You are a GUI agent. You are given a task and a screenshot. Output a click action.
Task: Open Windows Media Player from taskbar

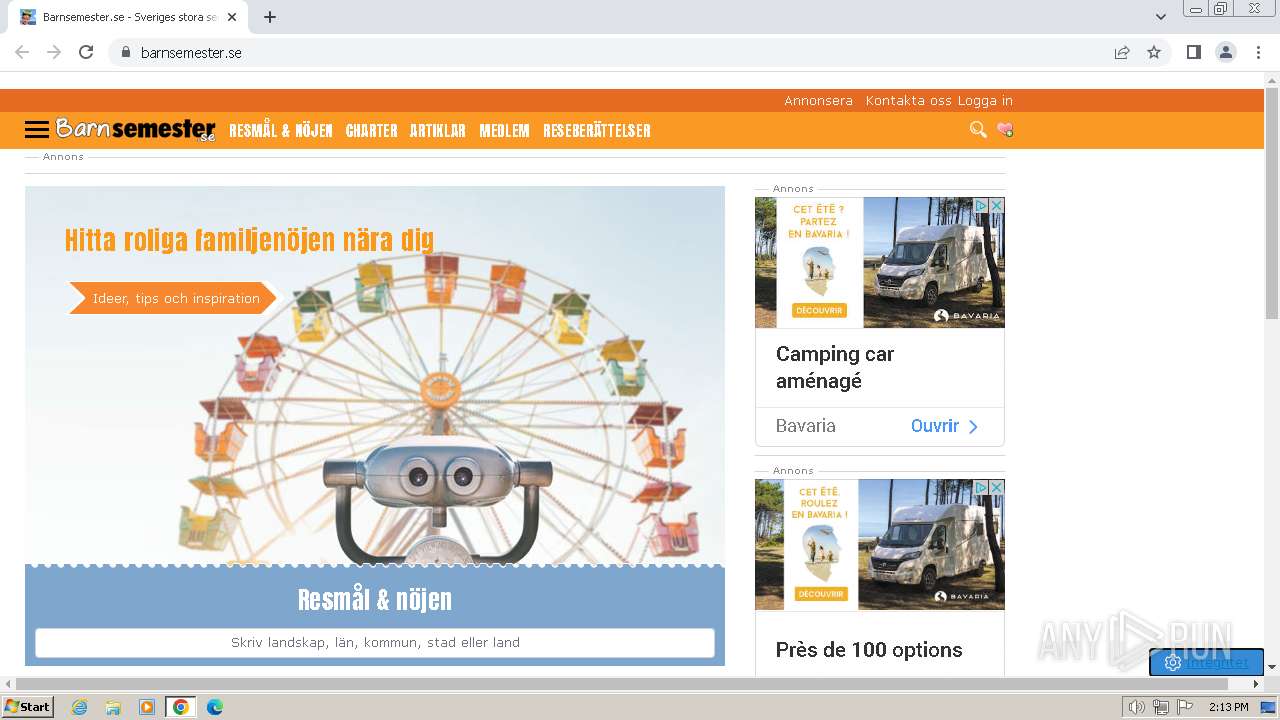pos(147,707)
